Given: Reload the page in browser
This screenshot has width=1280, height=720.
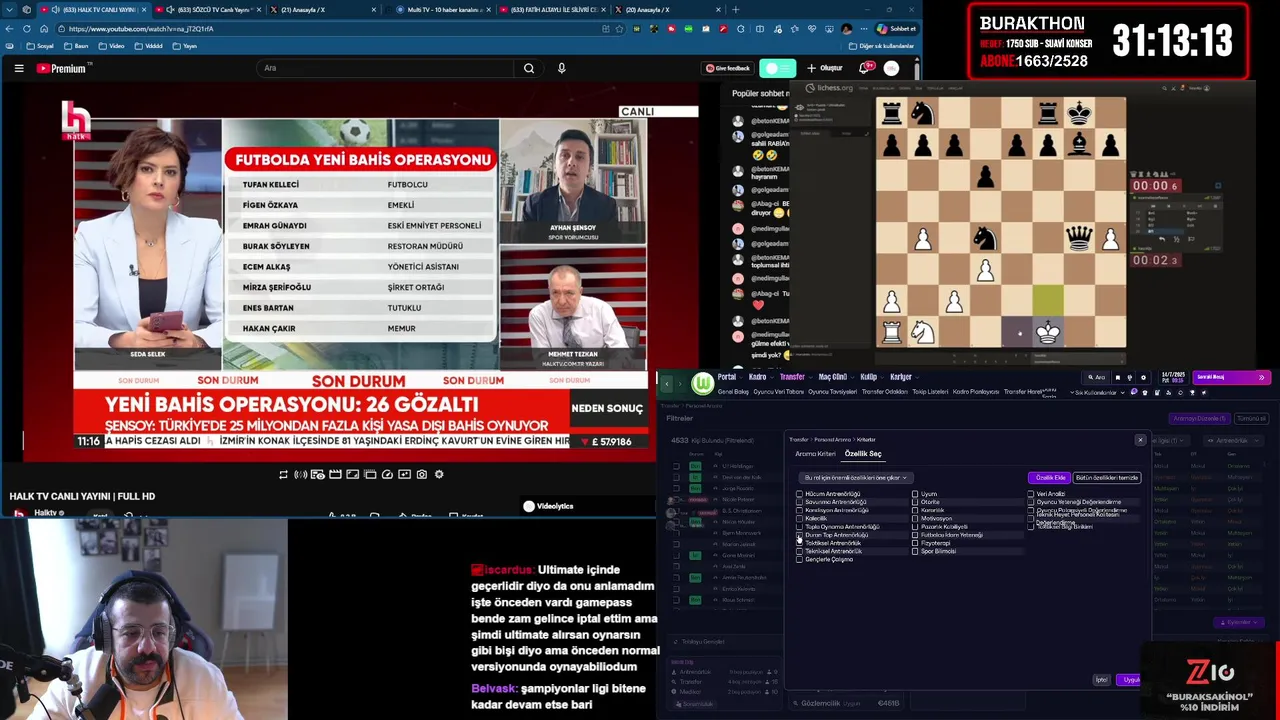Looking at the screenshot, I should click(27, 29).
